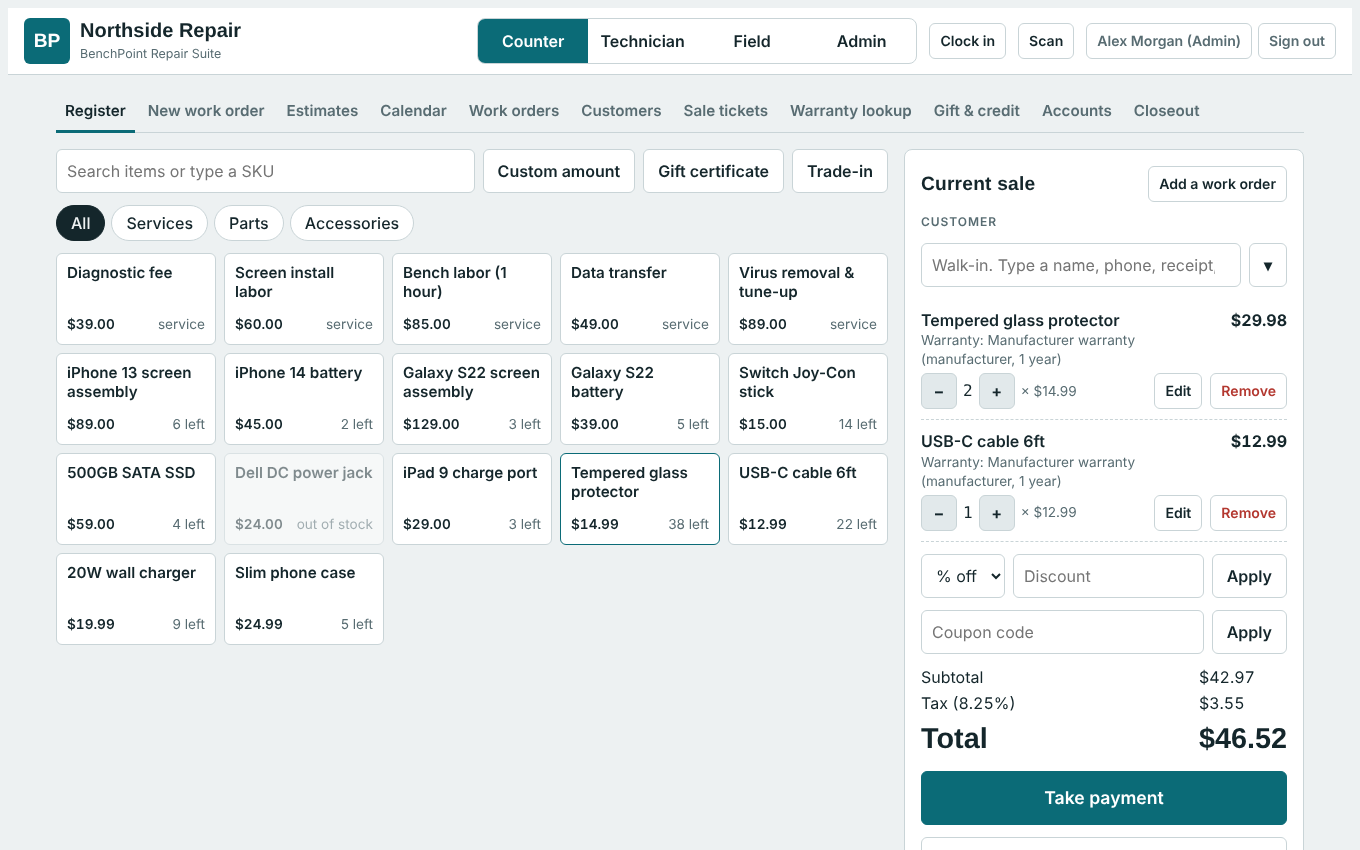This screenshot has width=1360, height=850.
Task: Open Alex Morgan (Admin) account button
Action: [x=1169, y=41]
